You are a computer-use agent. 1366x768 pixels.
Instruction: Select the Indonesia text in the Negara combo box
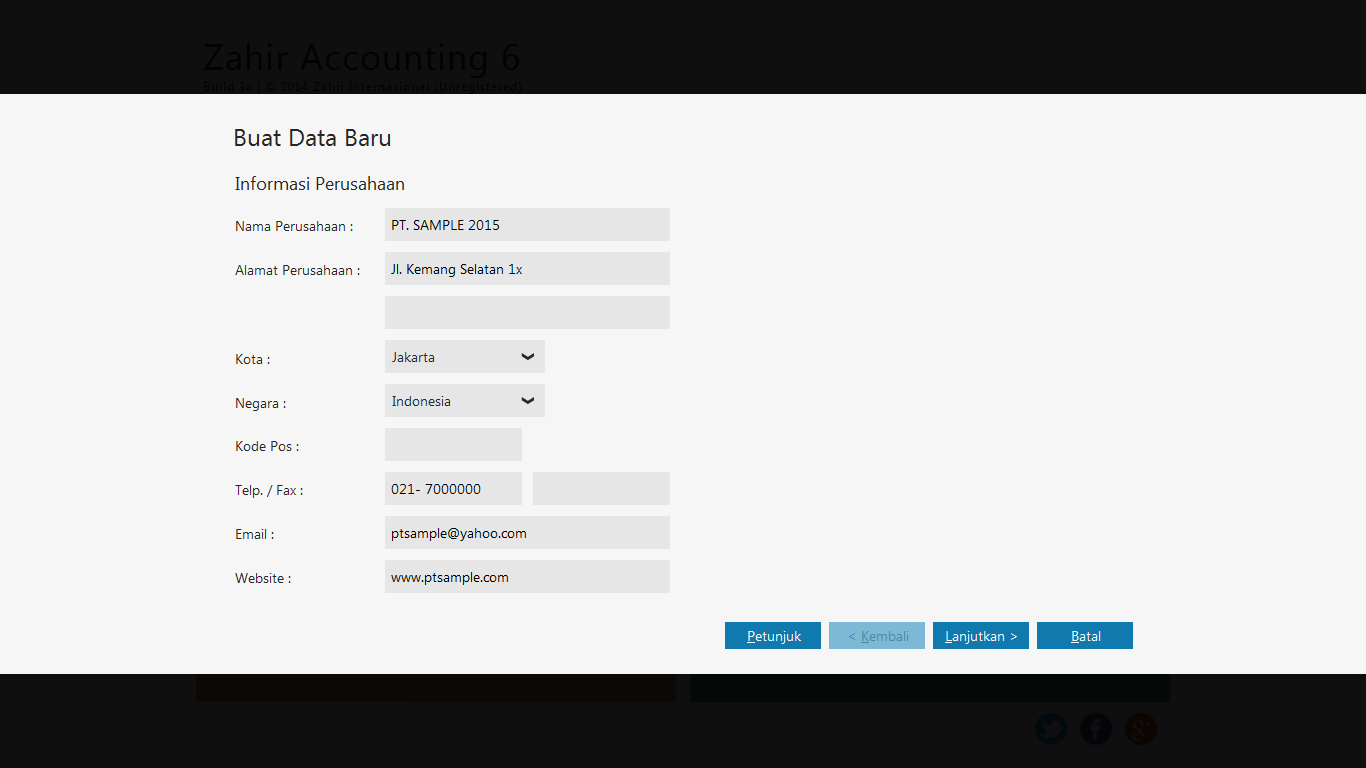coord(421,401)
